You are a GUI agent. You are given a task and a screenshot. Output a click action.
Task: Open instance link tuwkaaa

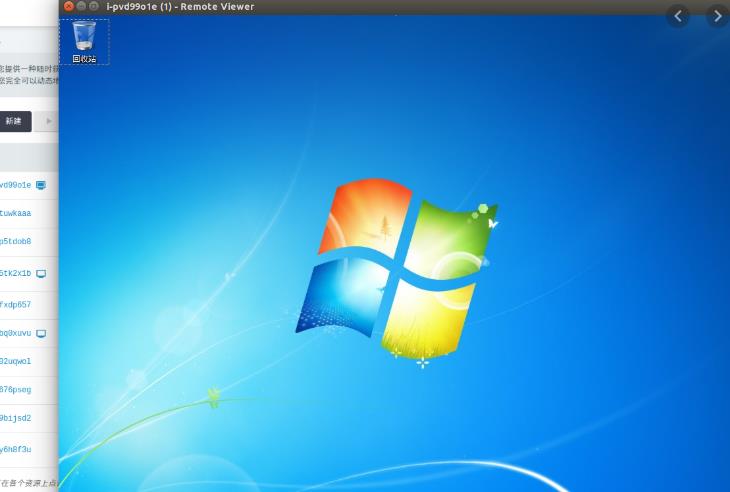point(15,213)
